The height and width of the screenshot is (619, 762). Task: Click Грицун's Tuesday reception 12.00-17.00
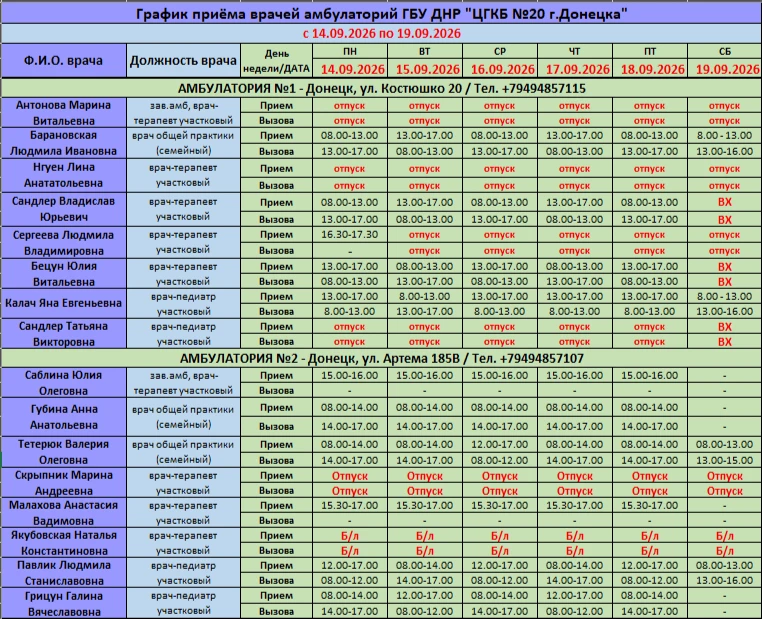pyautogui.click(x=424, y=596)
